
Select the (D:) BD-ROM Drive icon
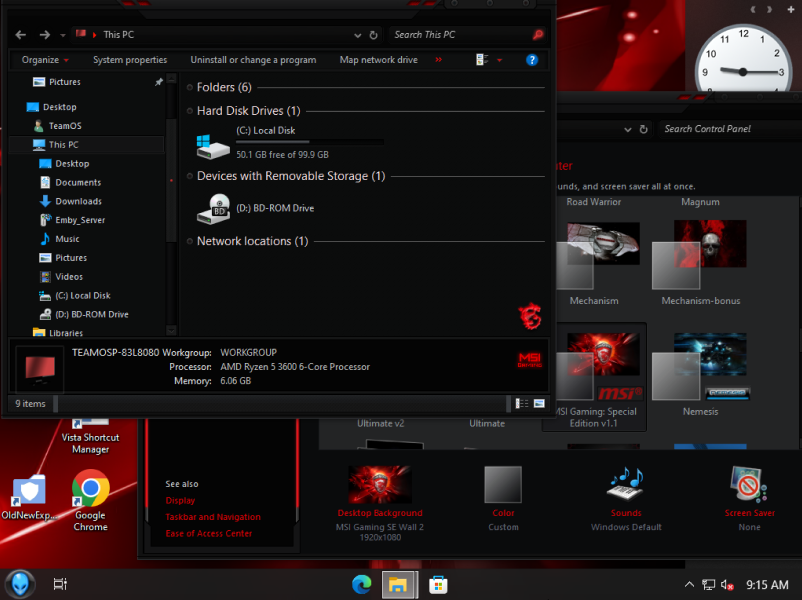click(x=213, y=209)
